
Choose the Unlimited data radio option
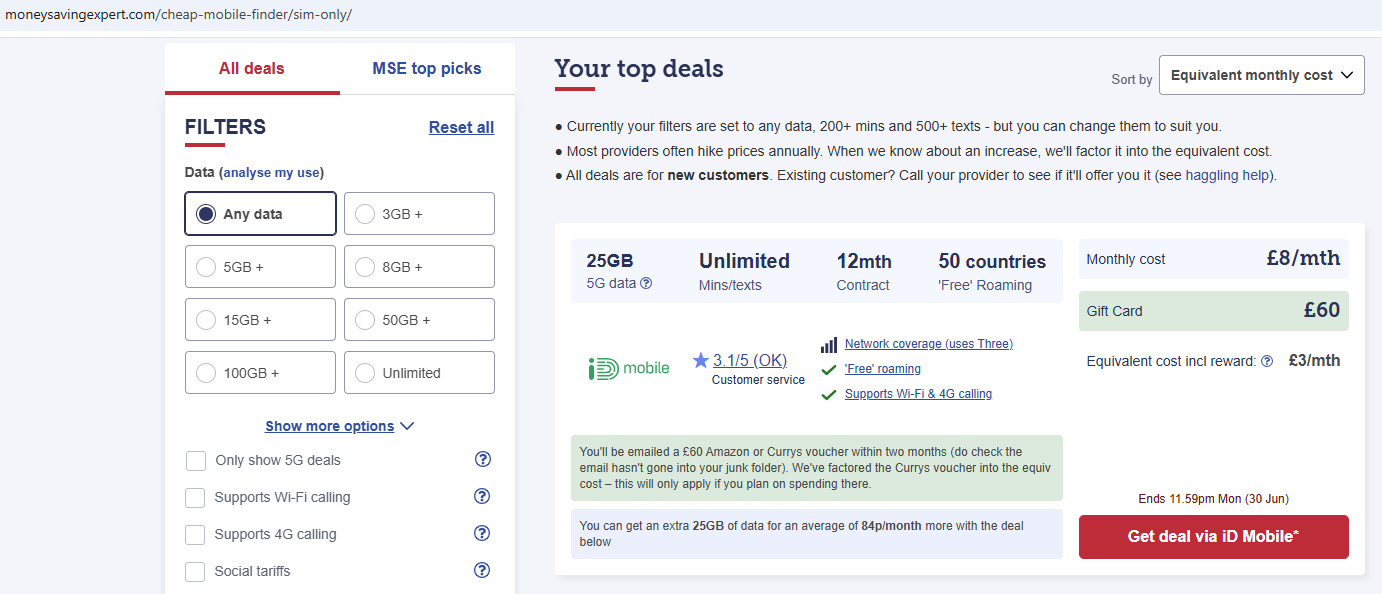click(419, 373)
